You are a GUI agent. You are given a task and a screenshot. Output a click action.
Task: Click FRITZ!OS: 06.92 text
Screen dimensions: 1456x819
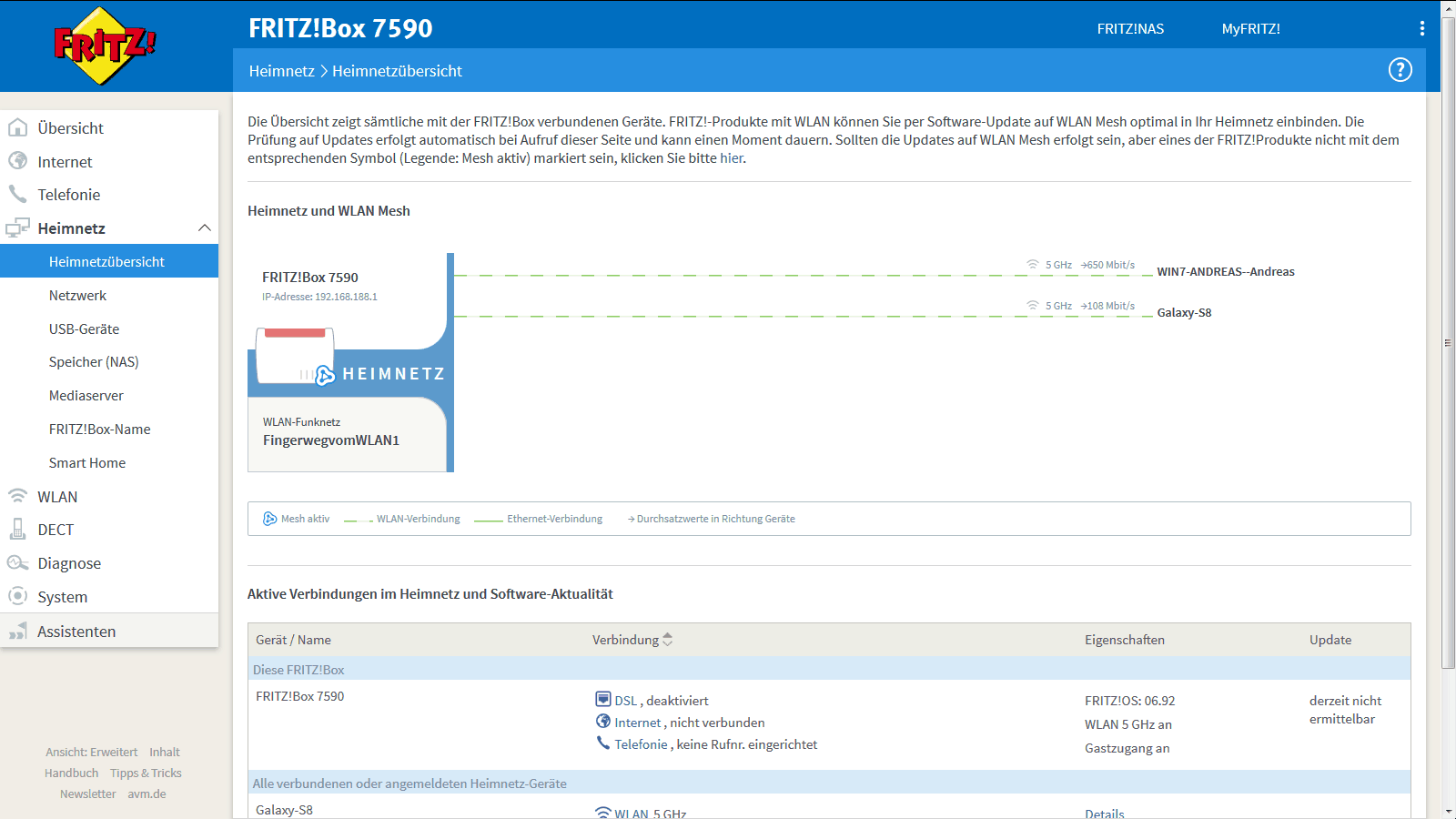pos(1129,701)
